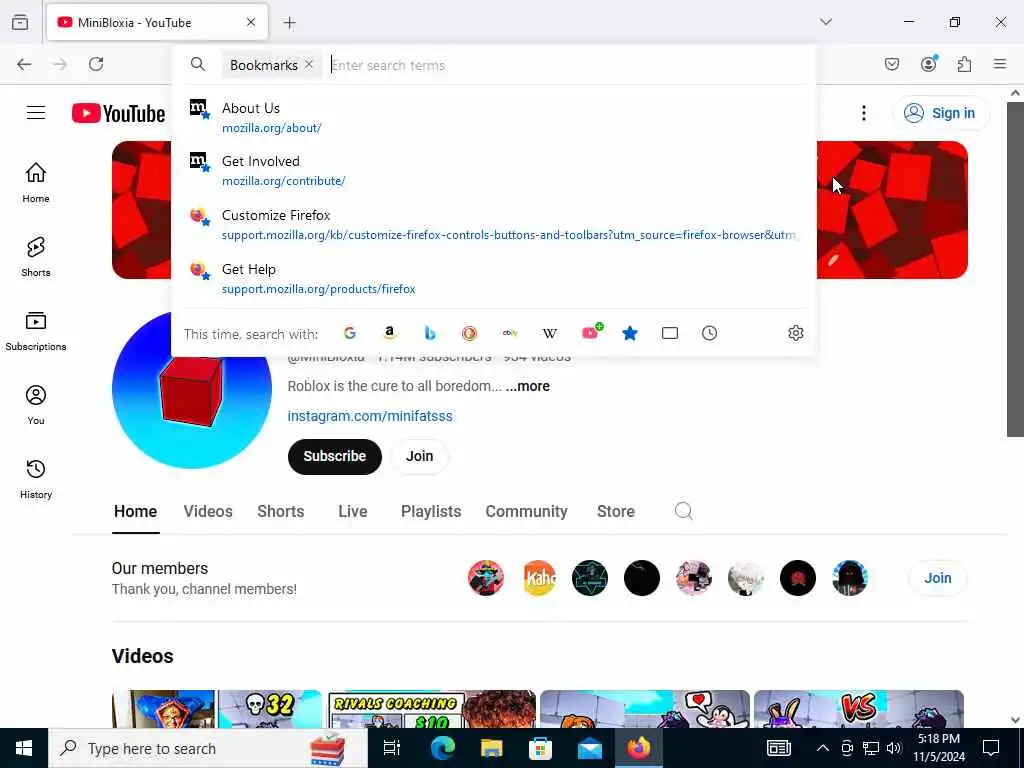Open Subscriptions in YouTube sidebar
1024x768 pixels.
pyautogui.click(x=36, y=331)
